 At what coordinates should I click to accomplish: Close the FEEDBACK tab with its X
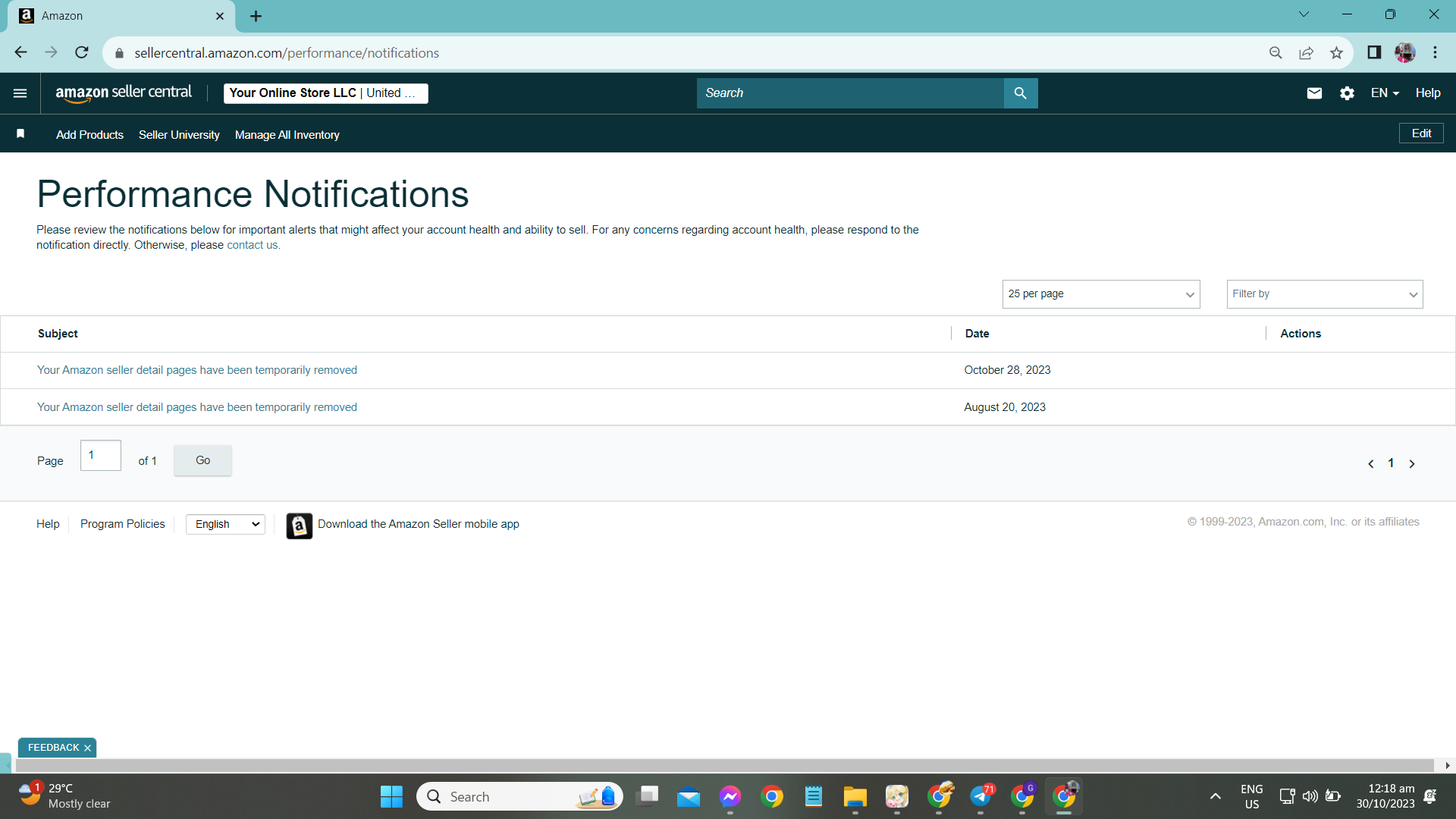(x=87, y=748)
